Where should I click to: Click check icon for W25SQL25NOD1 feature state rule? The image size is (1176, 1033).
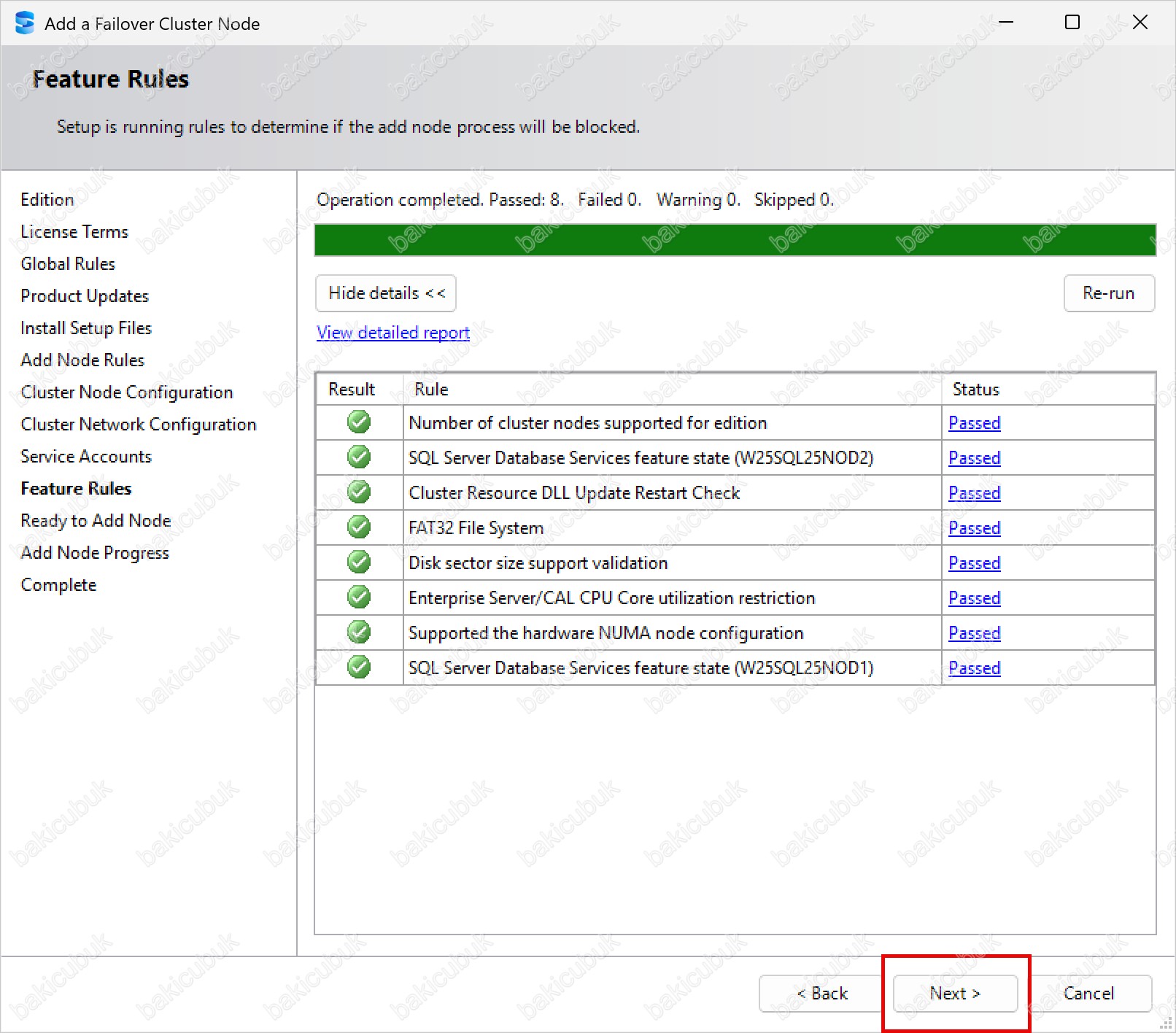pyautogui.click(x=359, y=667)
